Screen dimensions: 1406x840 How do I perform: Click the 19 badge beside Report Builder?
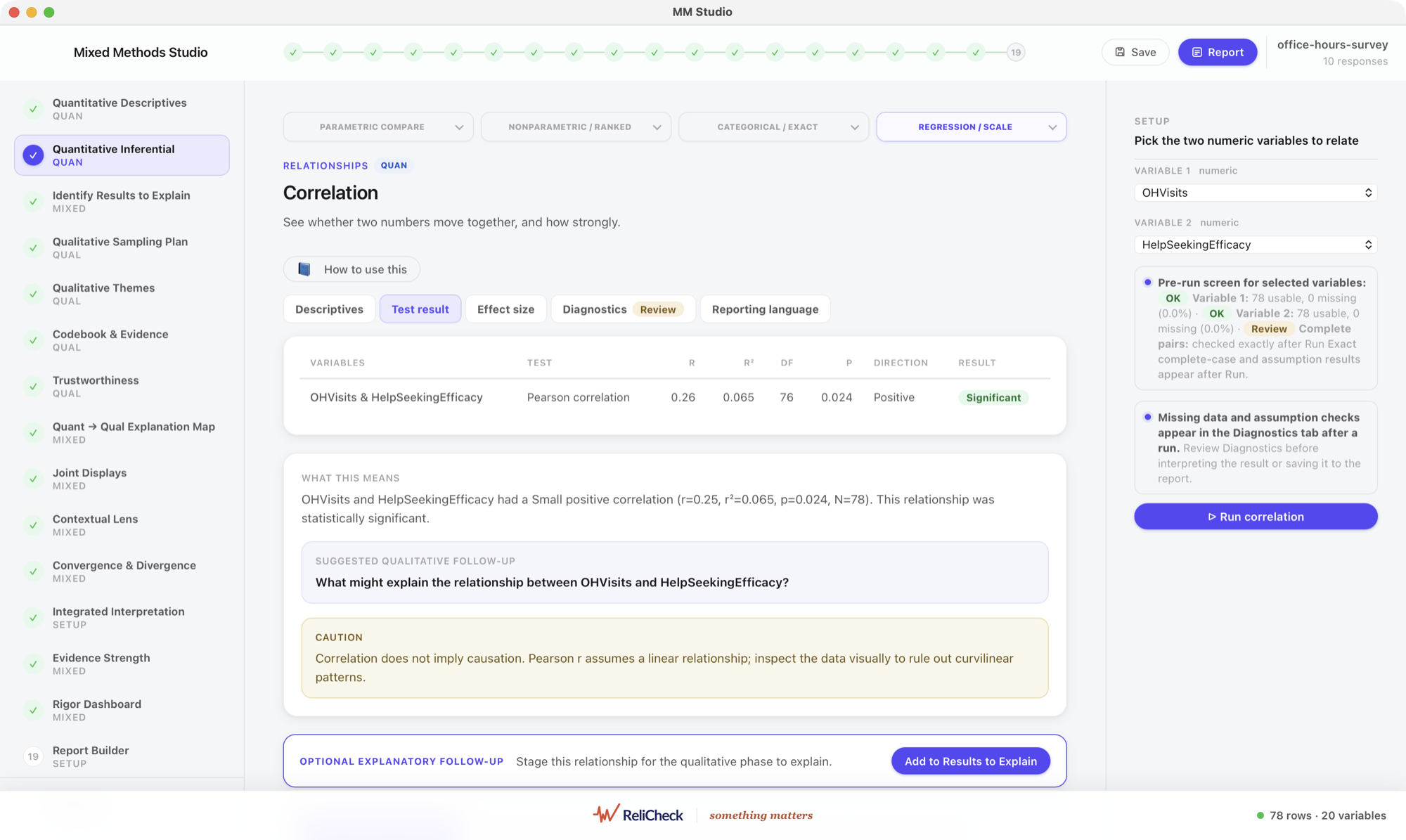33,756
